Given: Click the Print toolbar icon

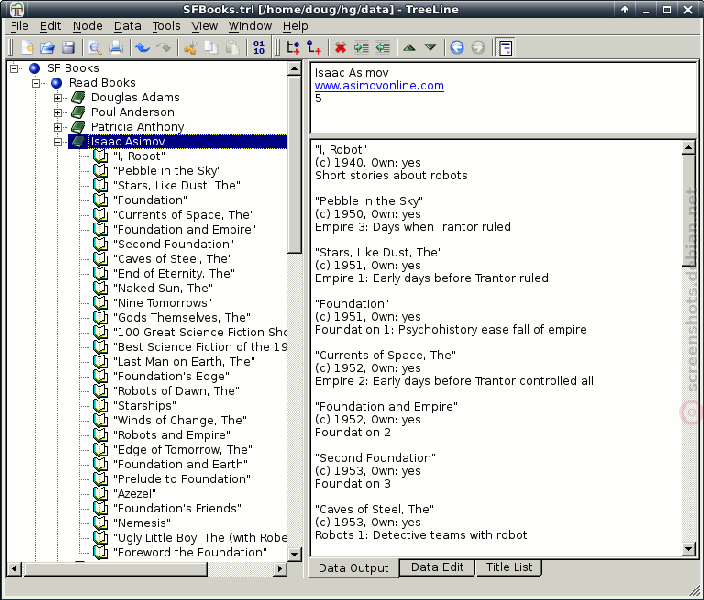Looking at the screenshot, I should (116, 48).
